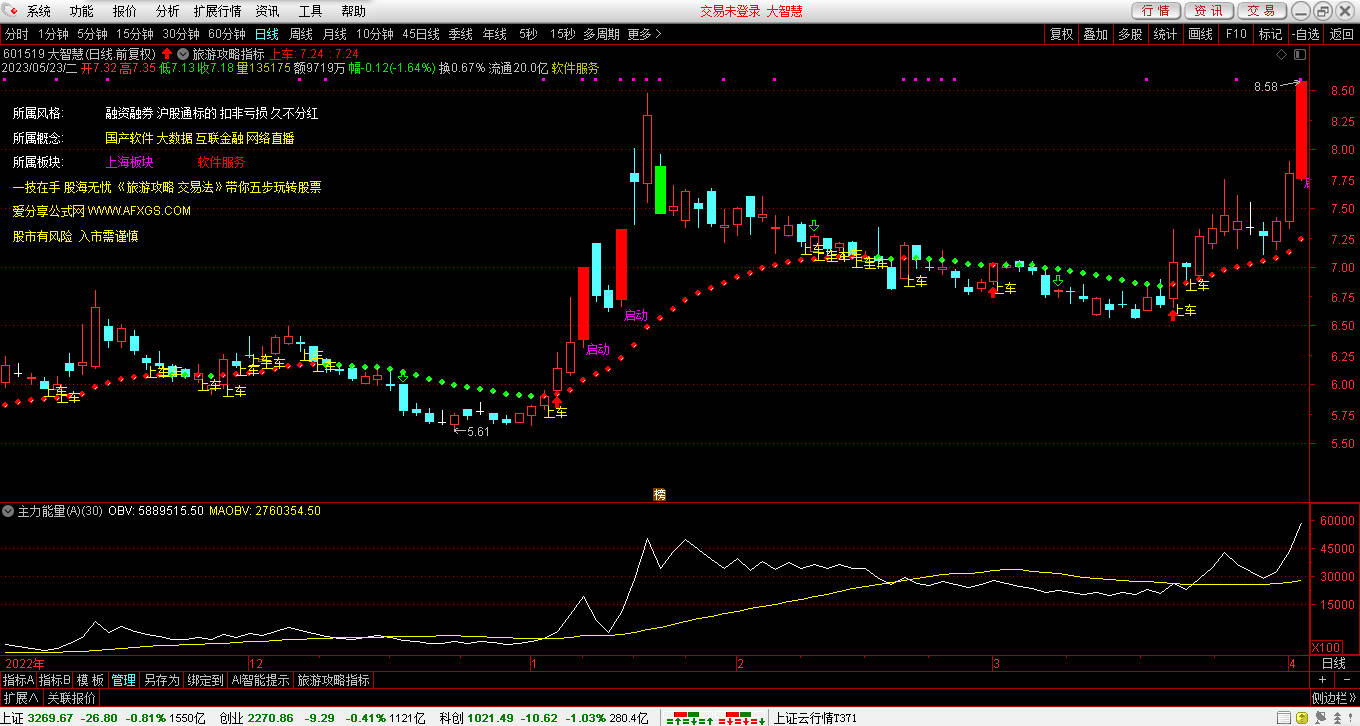Click the minus zoom button at bottom right
This screenshot has width=1360, height=726.
pos(1344,680)
